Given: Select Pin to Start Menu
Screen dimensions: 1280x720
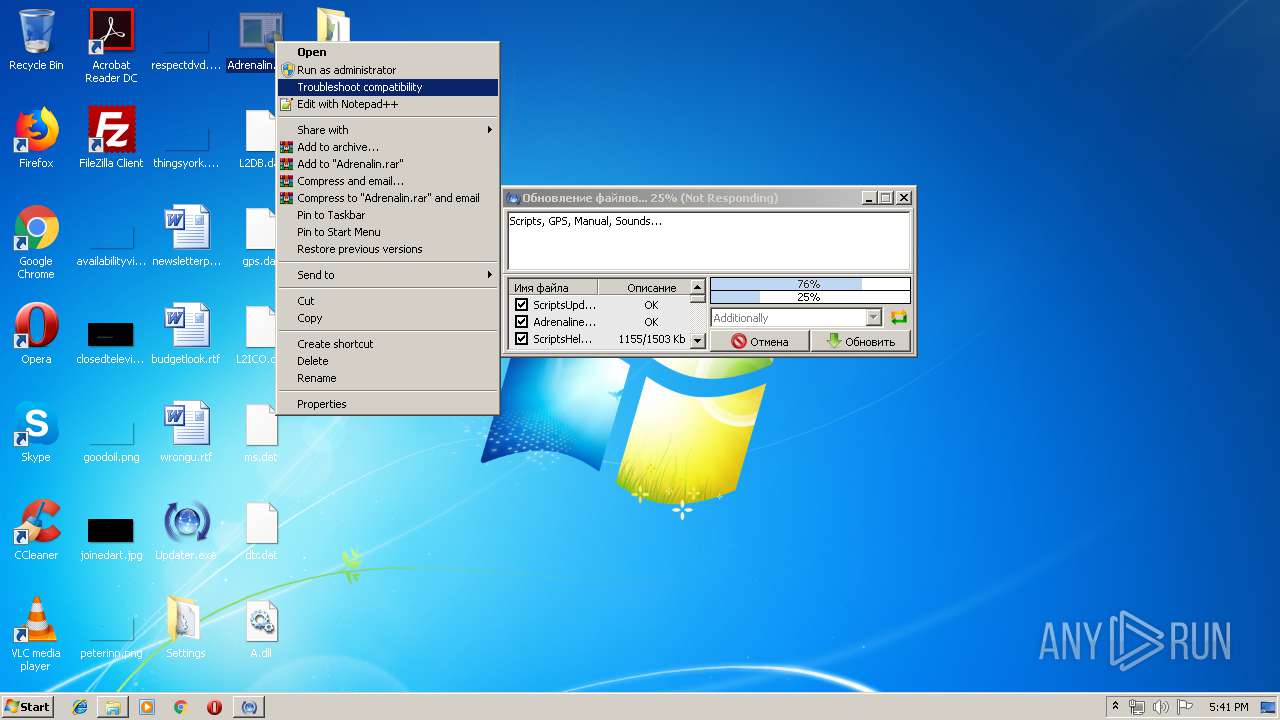Looking at the screenshot, I should tap(388, 232).
